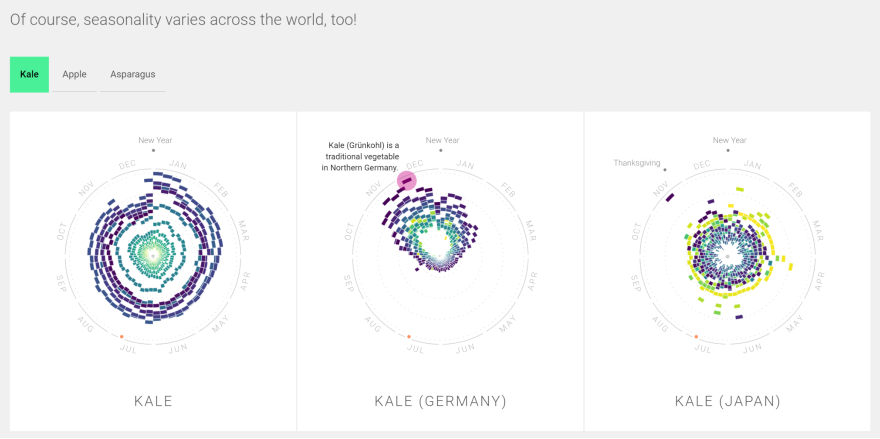The height and width of the screenshot is (439, 880).
Task: Select the orange dot in Kale (Germany) chart
Action: [408, 336]
